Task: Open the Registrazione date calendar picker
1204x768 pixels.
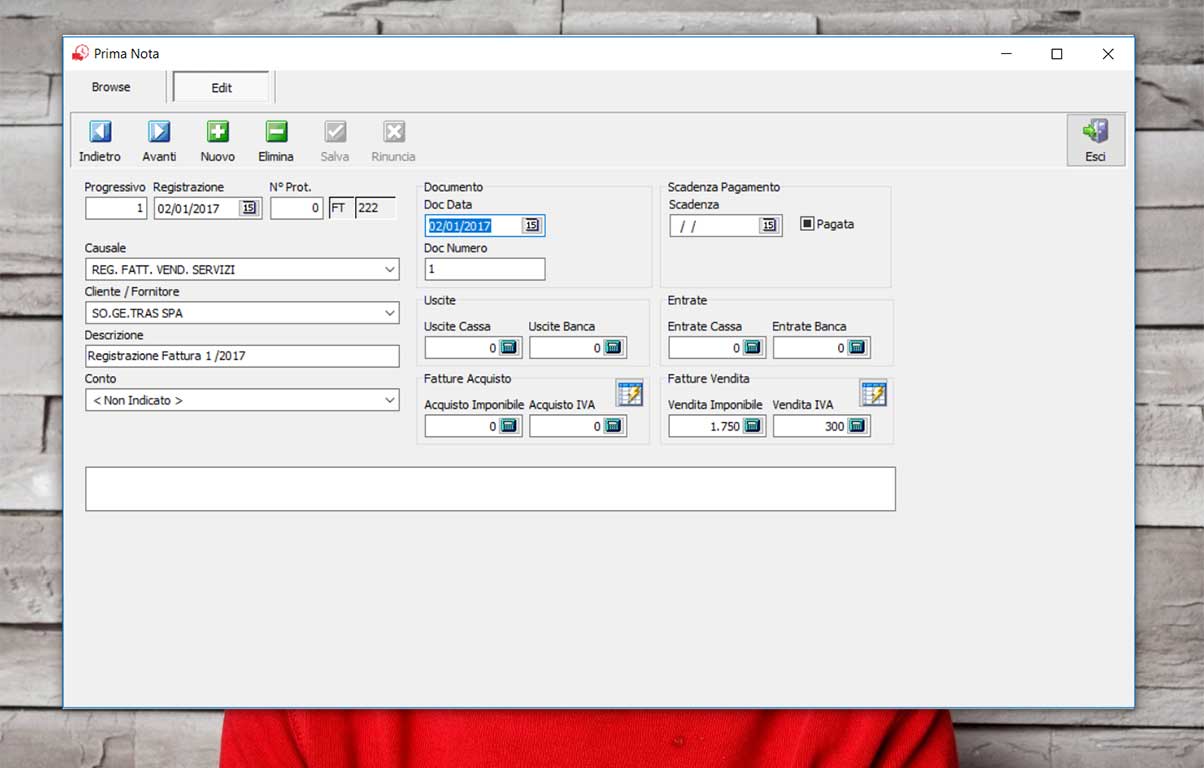Action: tap(249, 208)
